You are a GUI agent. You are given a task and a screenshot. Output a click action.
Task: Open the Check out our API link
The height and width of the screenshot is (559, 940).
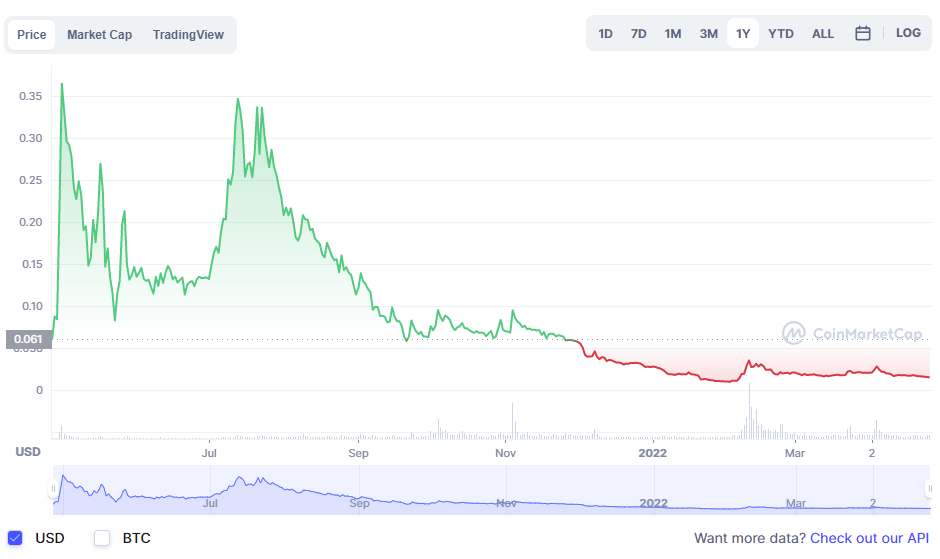coord(869,538)
